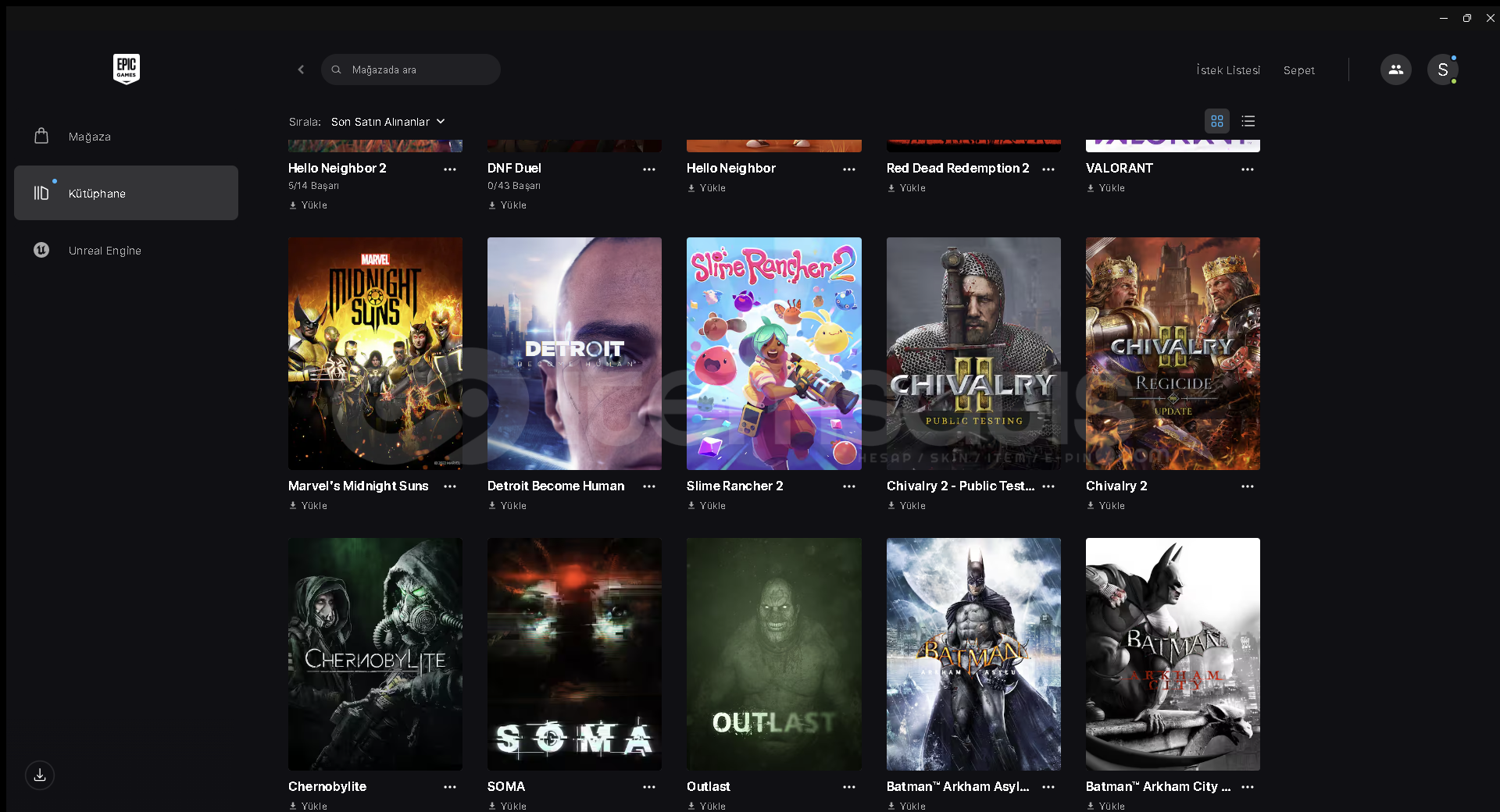Select the Outlast cover art
1500x812 pixels.
[774, 654]
